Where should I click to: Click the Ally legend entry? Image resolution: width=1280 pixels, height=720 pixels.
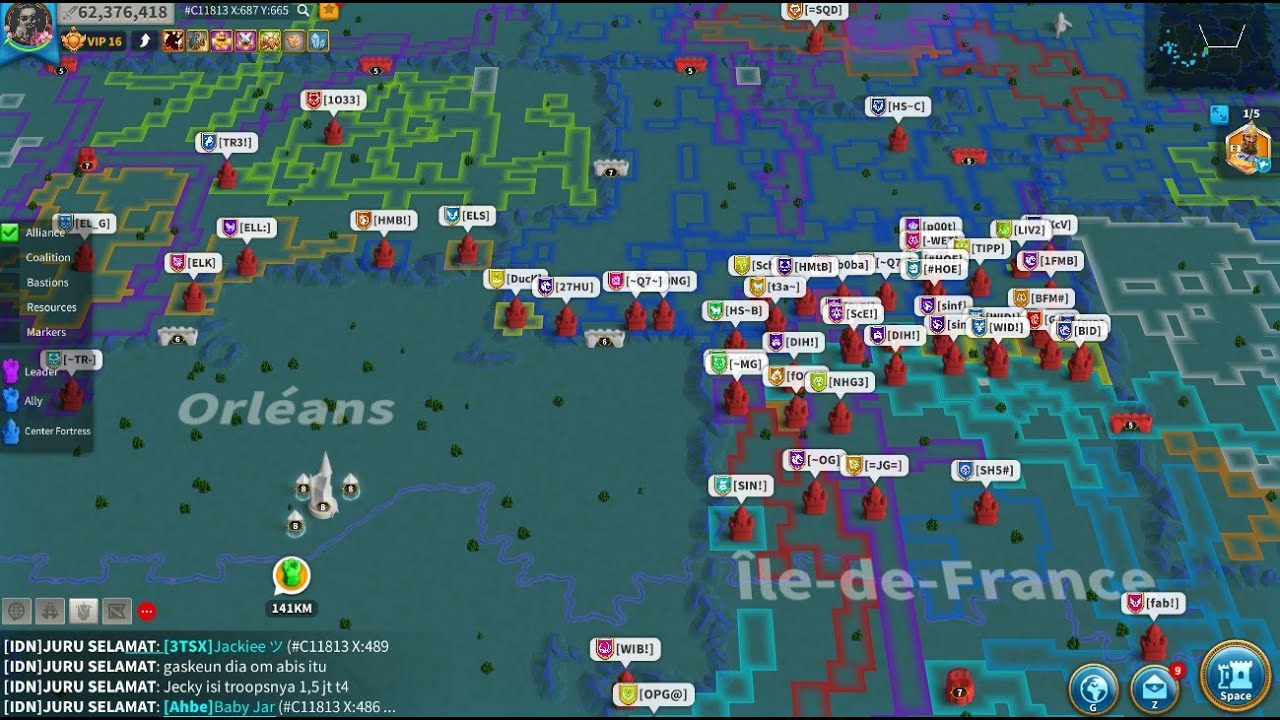(x=24, y=401)
